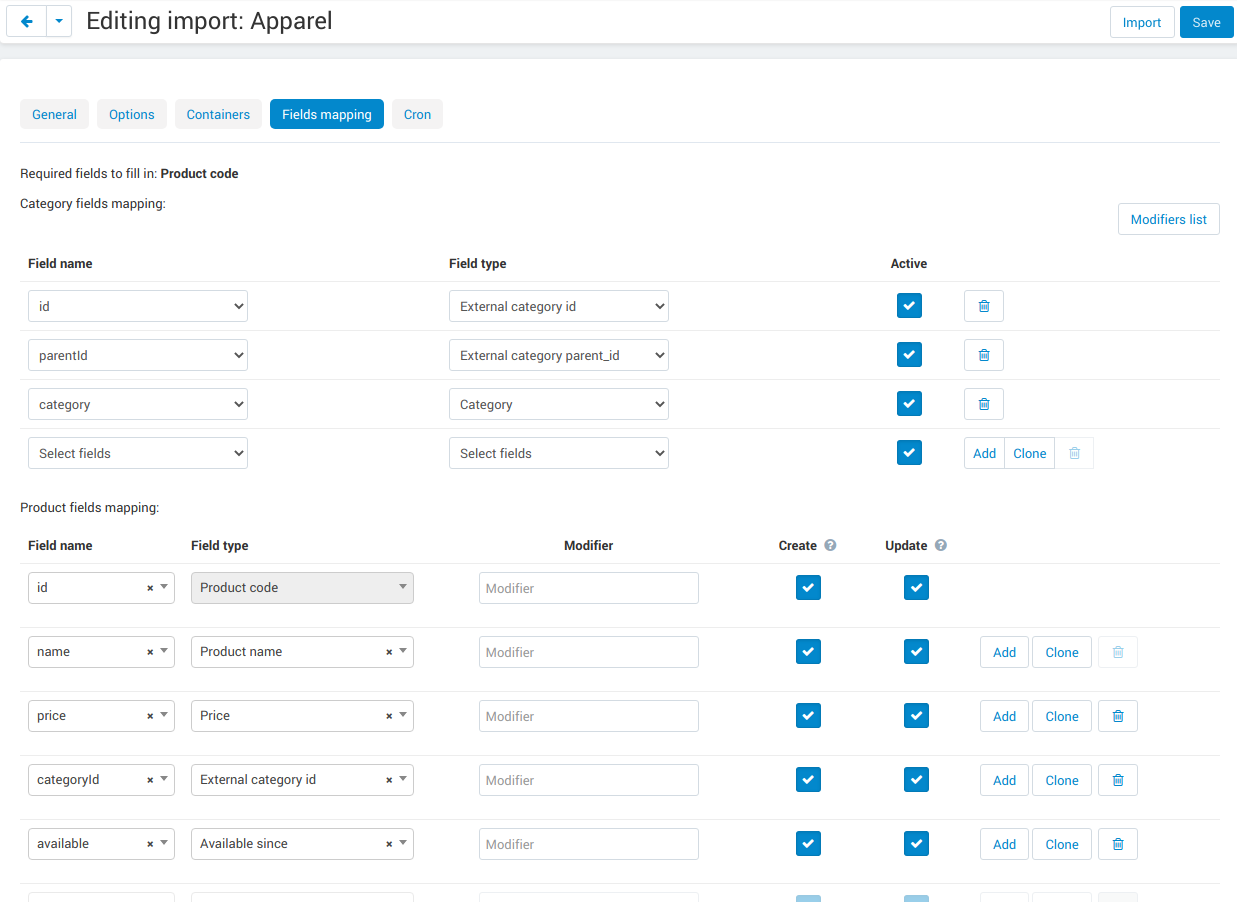Delete the parentId category mapping row

click(x=983, y=355)
